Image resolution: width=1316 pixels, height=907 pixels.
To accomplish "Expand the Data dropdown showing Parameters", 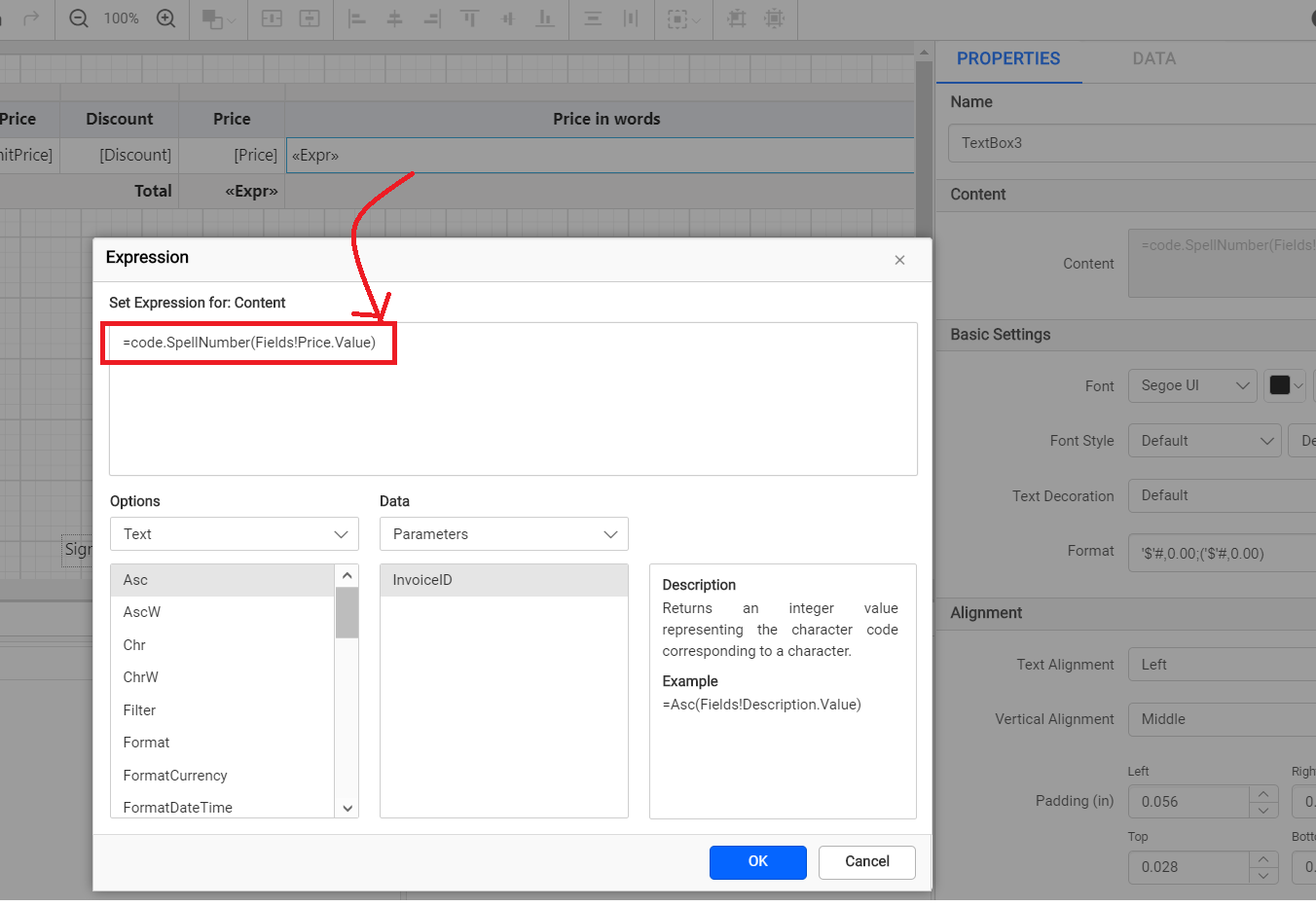I will [503, 534].
